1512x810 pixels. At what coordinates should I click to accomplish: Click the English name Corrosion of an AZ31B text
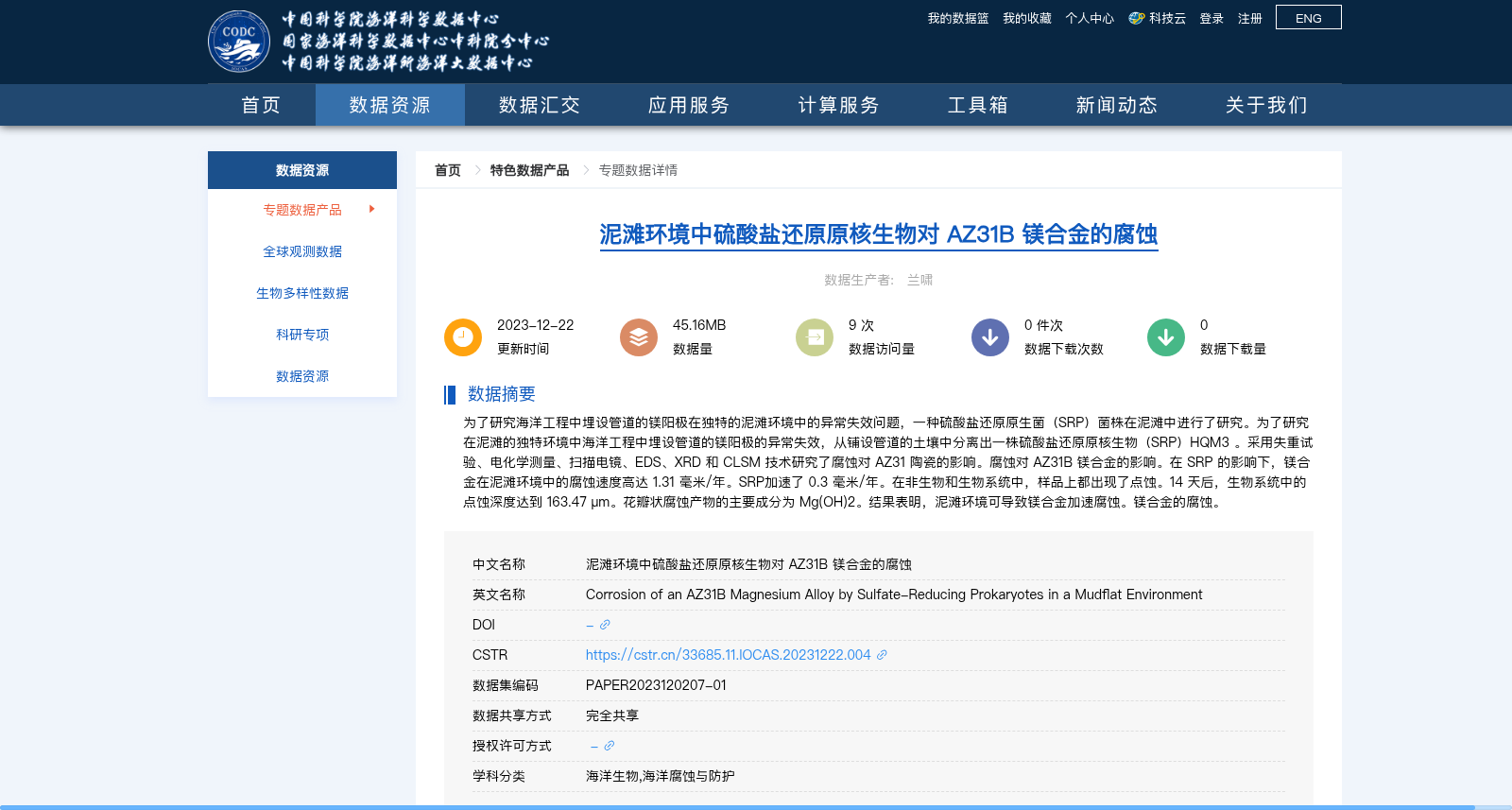[894, 595]
